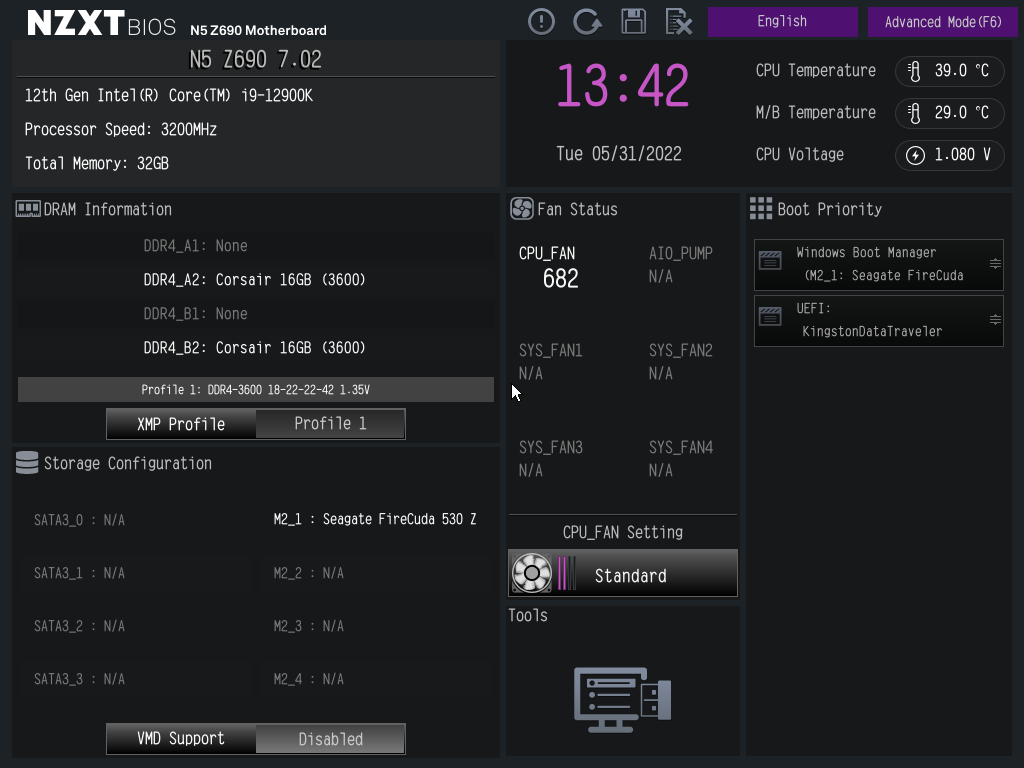Click the XMP Profile label button
1024x768 pixels.
click(x=181, y=424)
